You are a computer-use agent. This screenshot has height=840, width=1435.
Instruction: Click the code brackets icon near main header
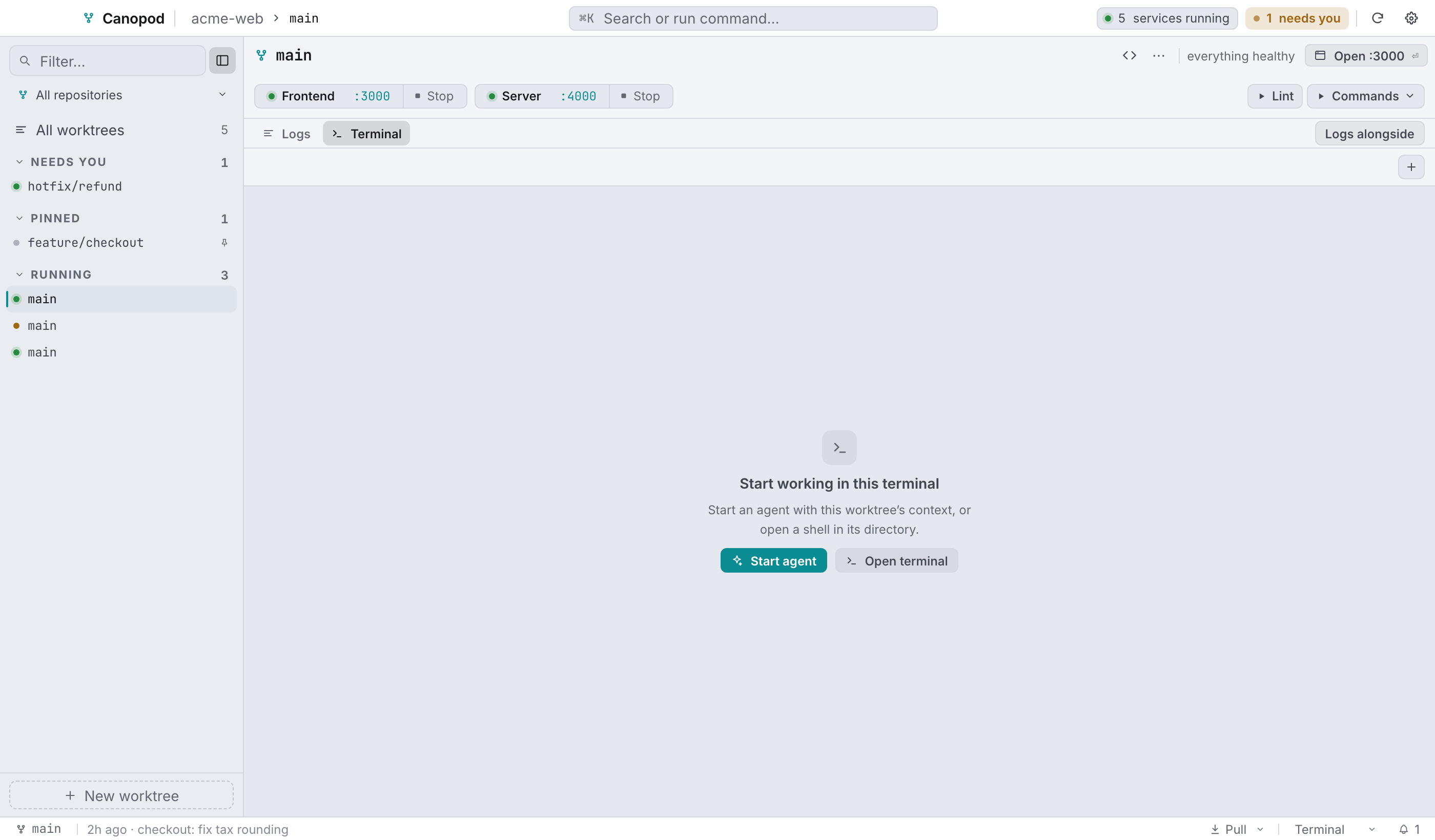(x=1129, y=55)
